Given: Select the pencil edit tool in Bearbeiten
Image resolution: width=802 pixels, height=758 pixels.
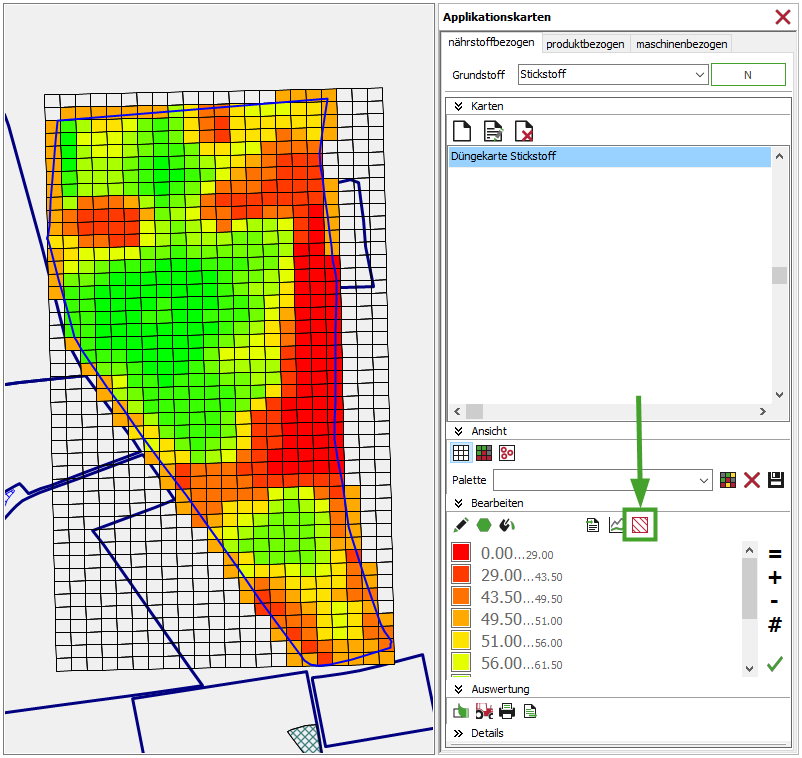Looking at the screenshot, I should tap(460, 524).
